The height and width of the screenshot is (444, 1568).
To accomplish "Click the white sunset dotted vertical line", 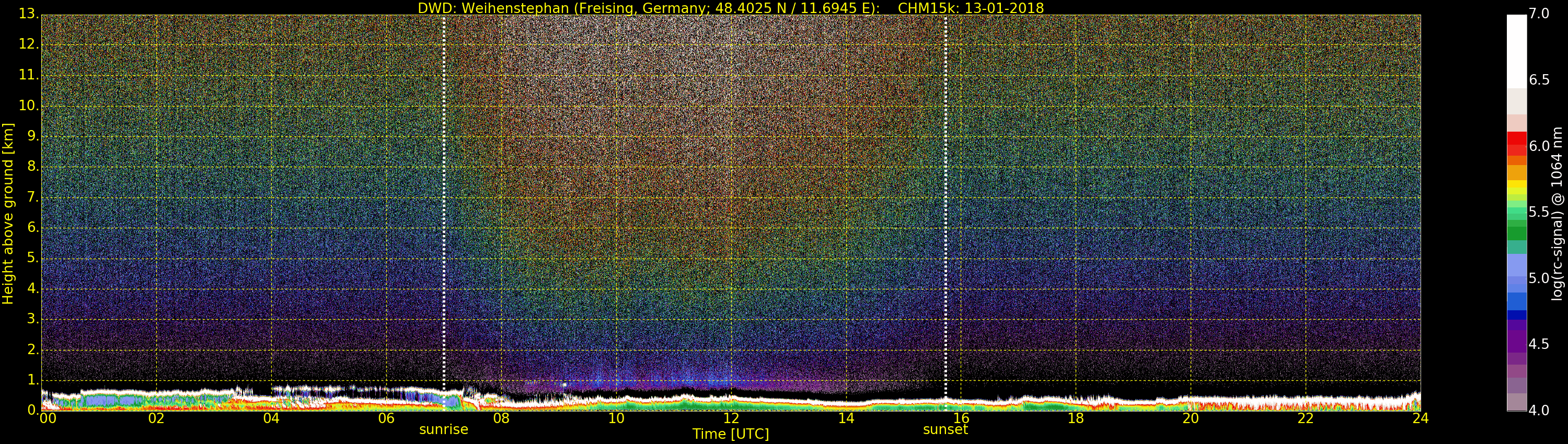I will (946, 201).
